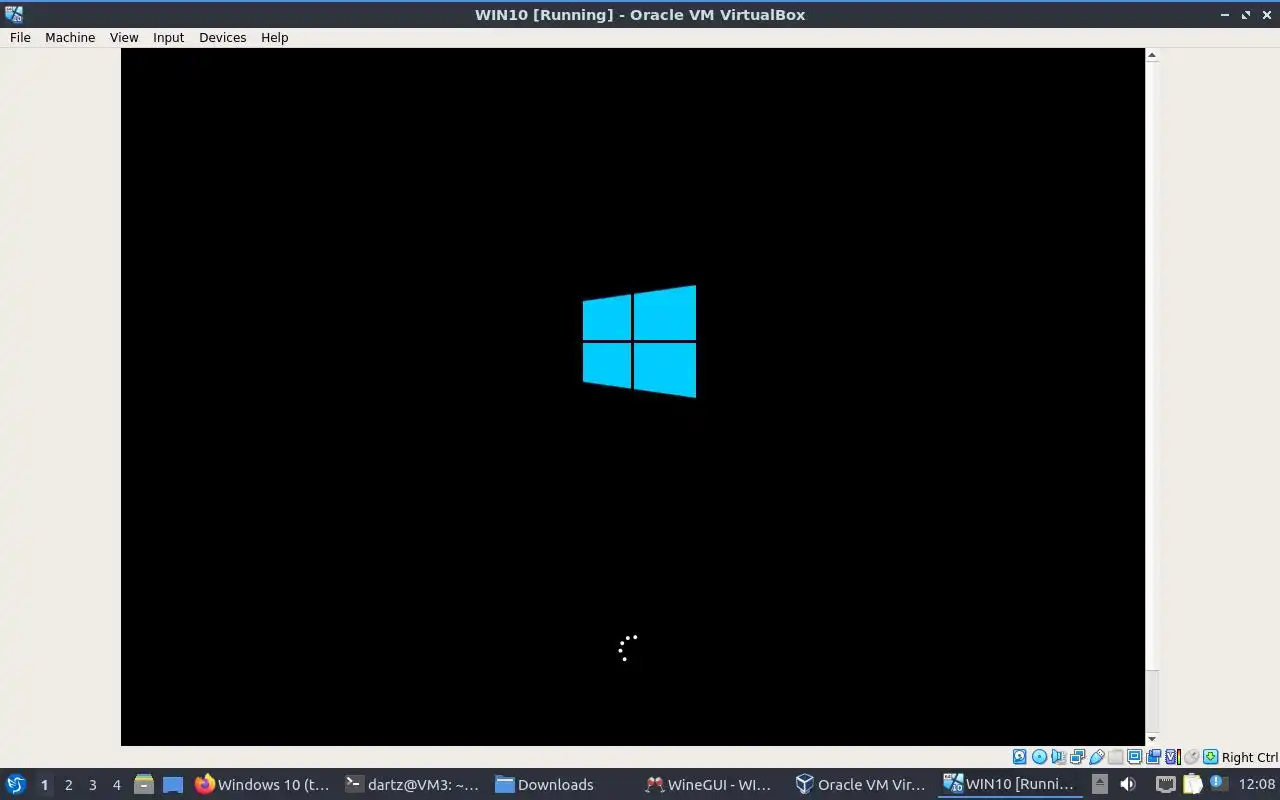Open the Input menu

tap(168, 37)
